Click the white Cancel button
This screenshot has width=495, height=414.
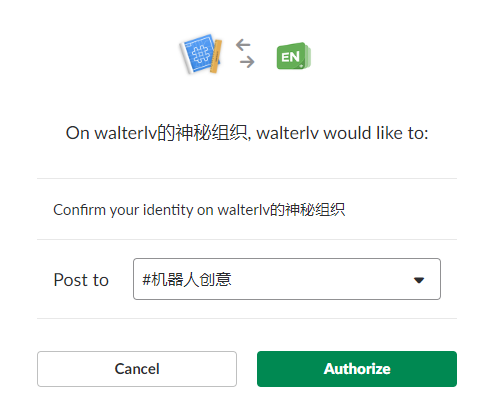coord(137,369)
